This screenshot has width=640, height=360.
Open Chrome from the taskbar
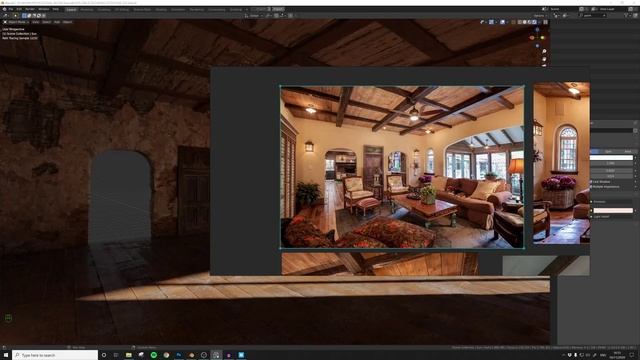(166, 355)
